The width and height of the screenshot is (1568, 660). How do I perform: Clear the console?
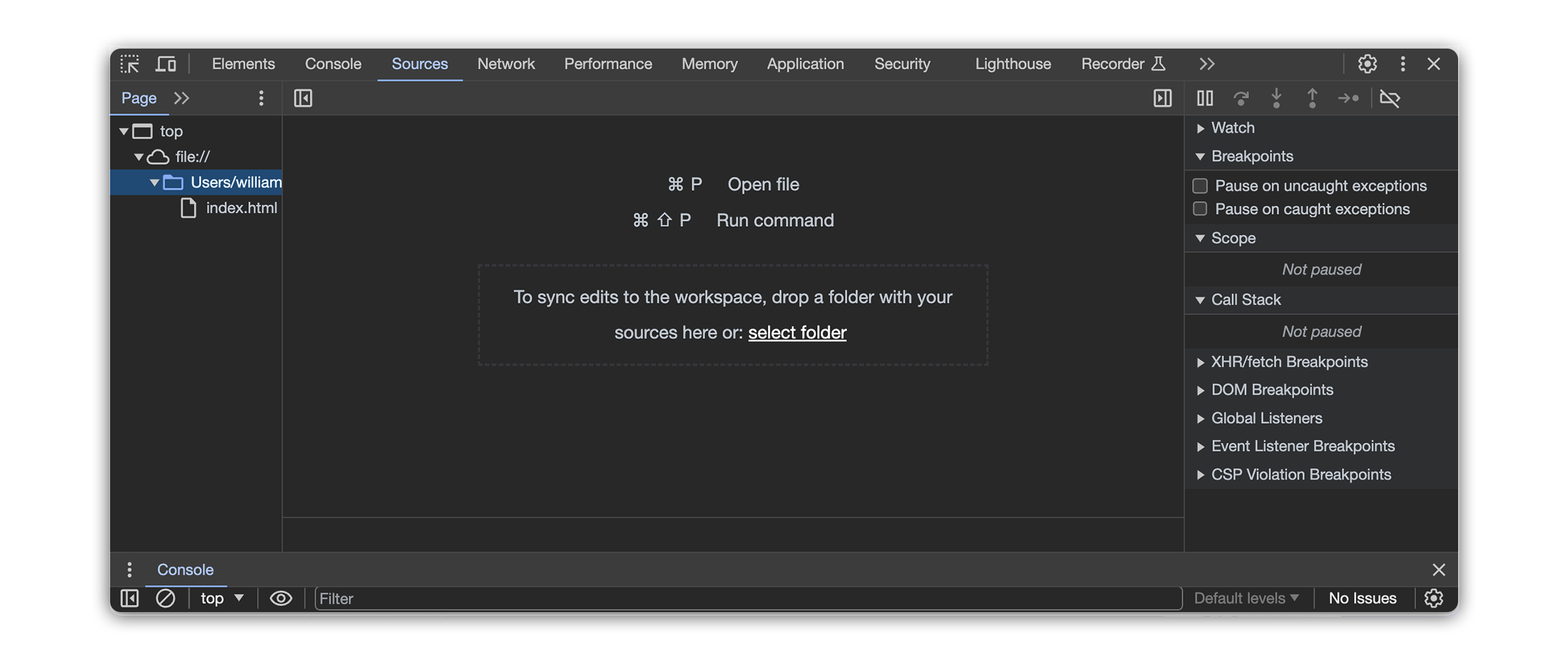165,599
